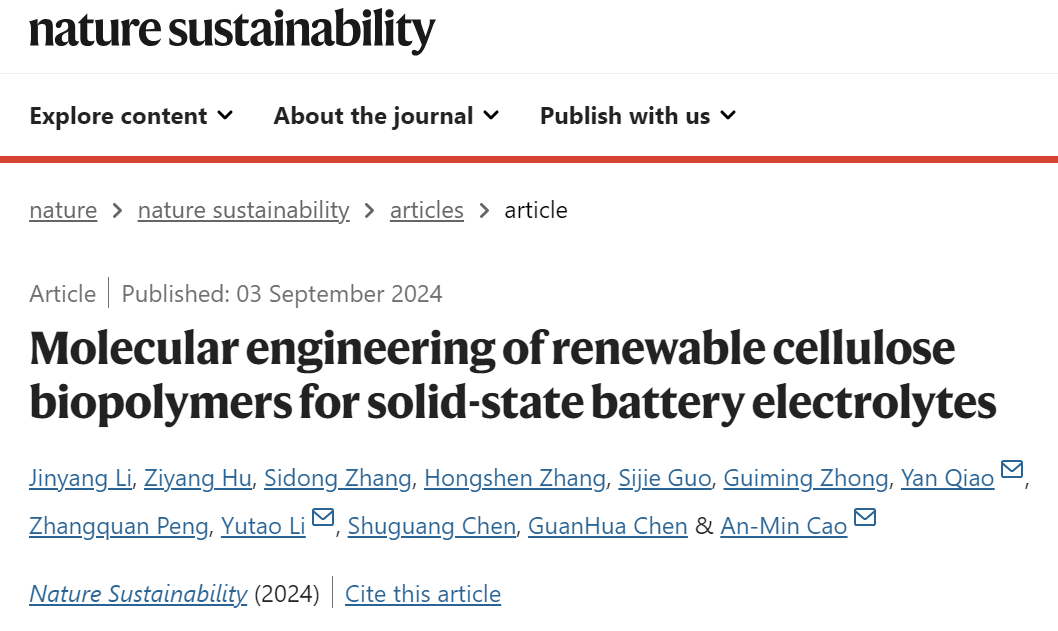Click author Guiming Zhong
This screenshot has width=1058, height=631.
(806, 478)
